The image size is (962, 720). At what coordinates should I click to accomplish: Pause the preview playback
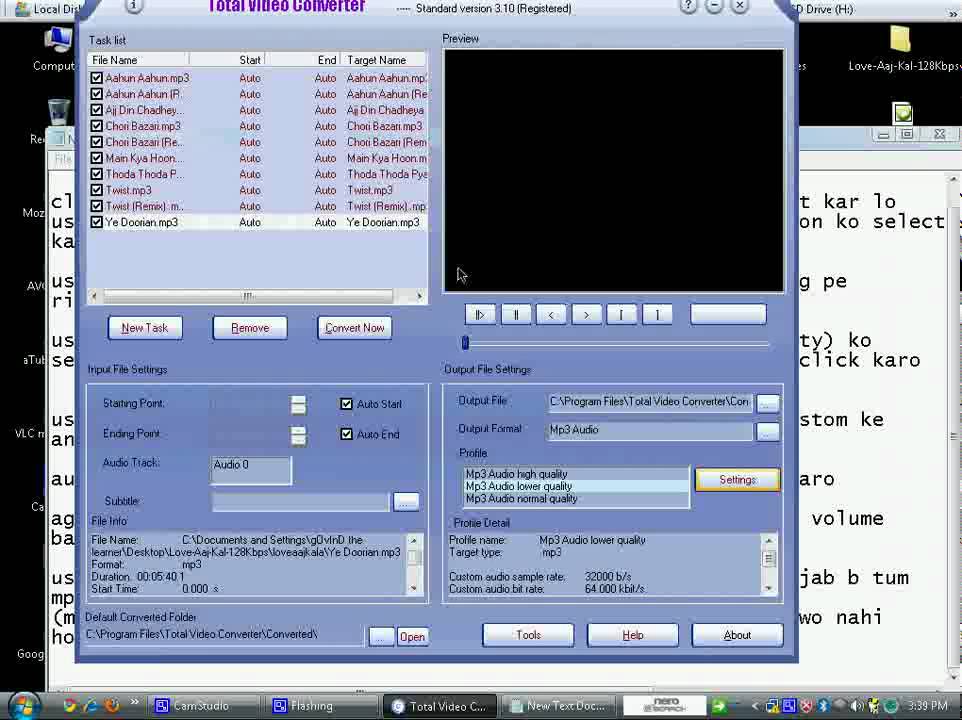pos(515,315)
